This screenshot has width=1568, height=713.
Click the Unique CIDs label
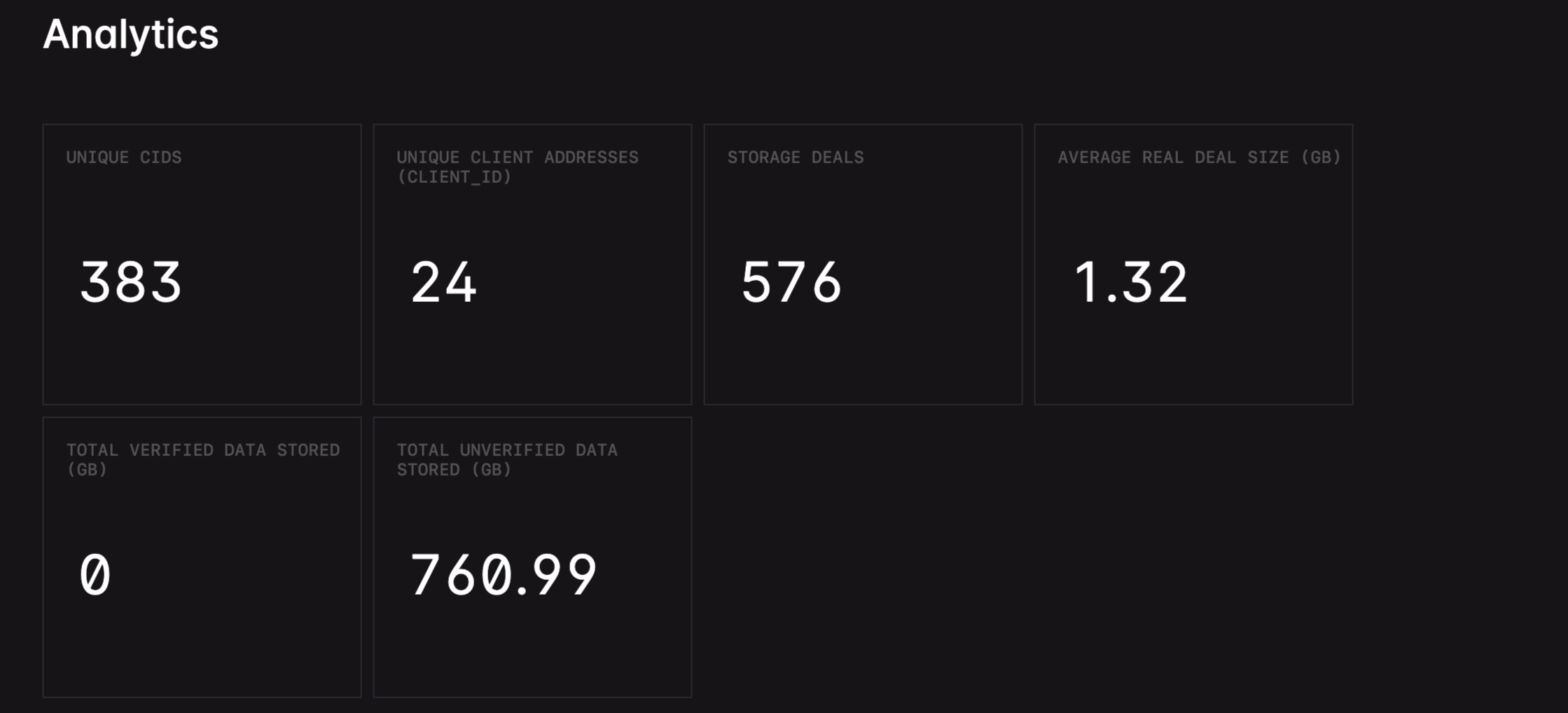tap(124, 158)
